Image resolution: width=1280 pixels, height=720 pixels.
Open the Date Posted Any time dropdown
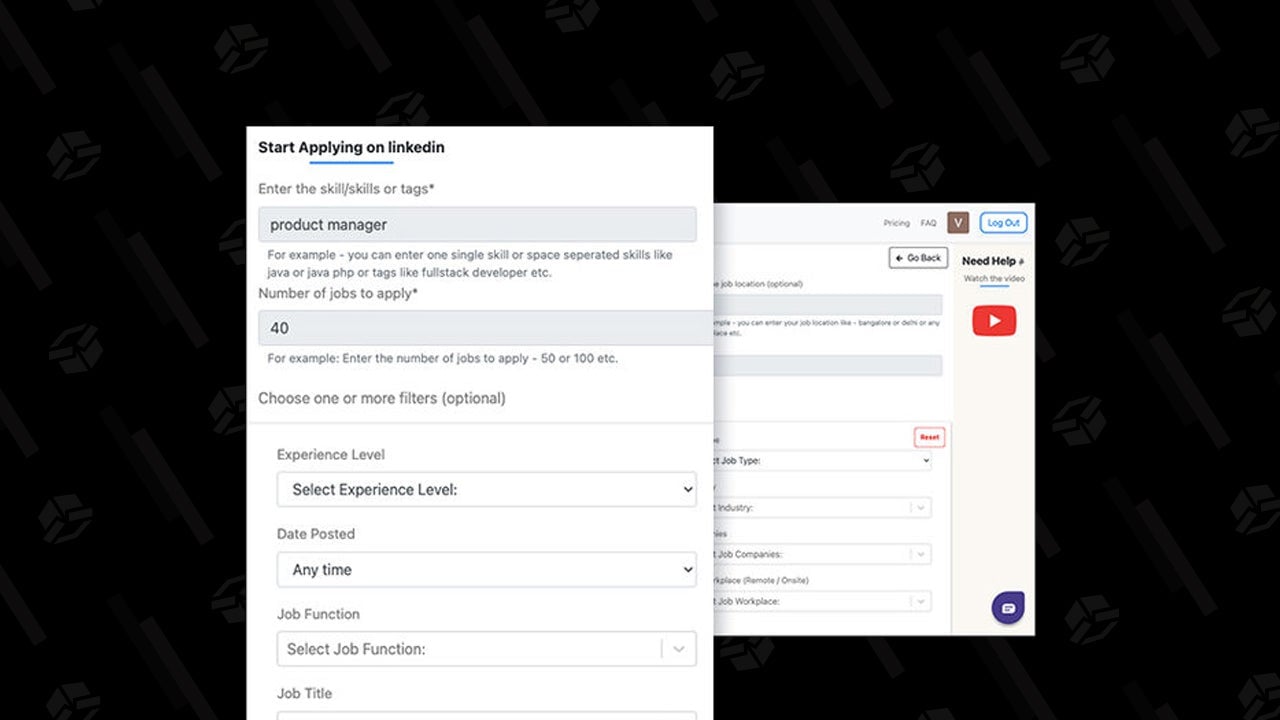pyautogui.click(x=487, y=570)
